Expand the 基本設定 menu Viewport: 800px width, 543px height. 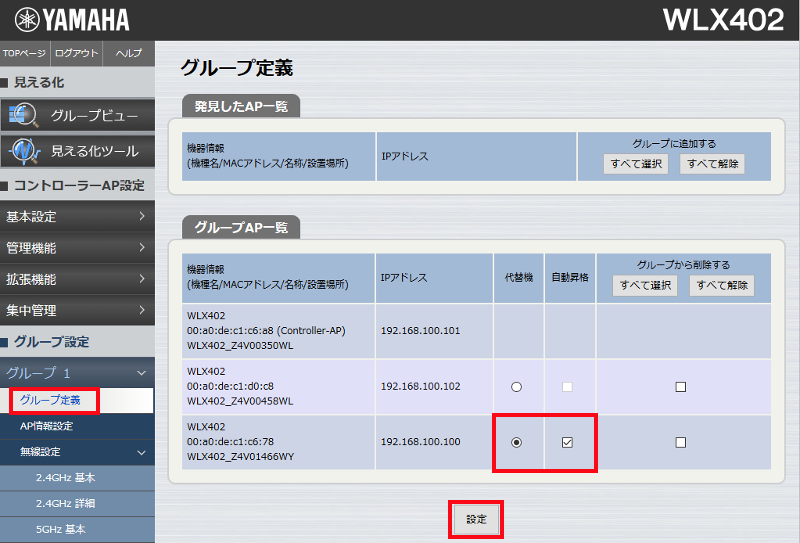77,217
